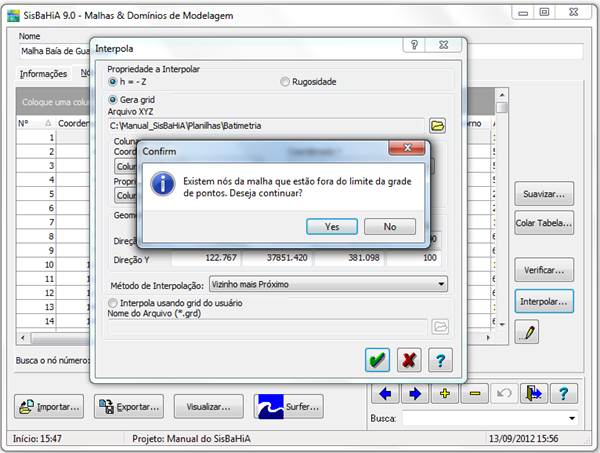Select the h = -Z radio button
Screen dimensions: 600x453
pyautogui.click(x=112, y=81)
